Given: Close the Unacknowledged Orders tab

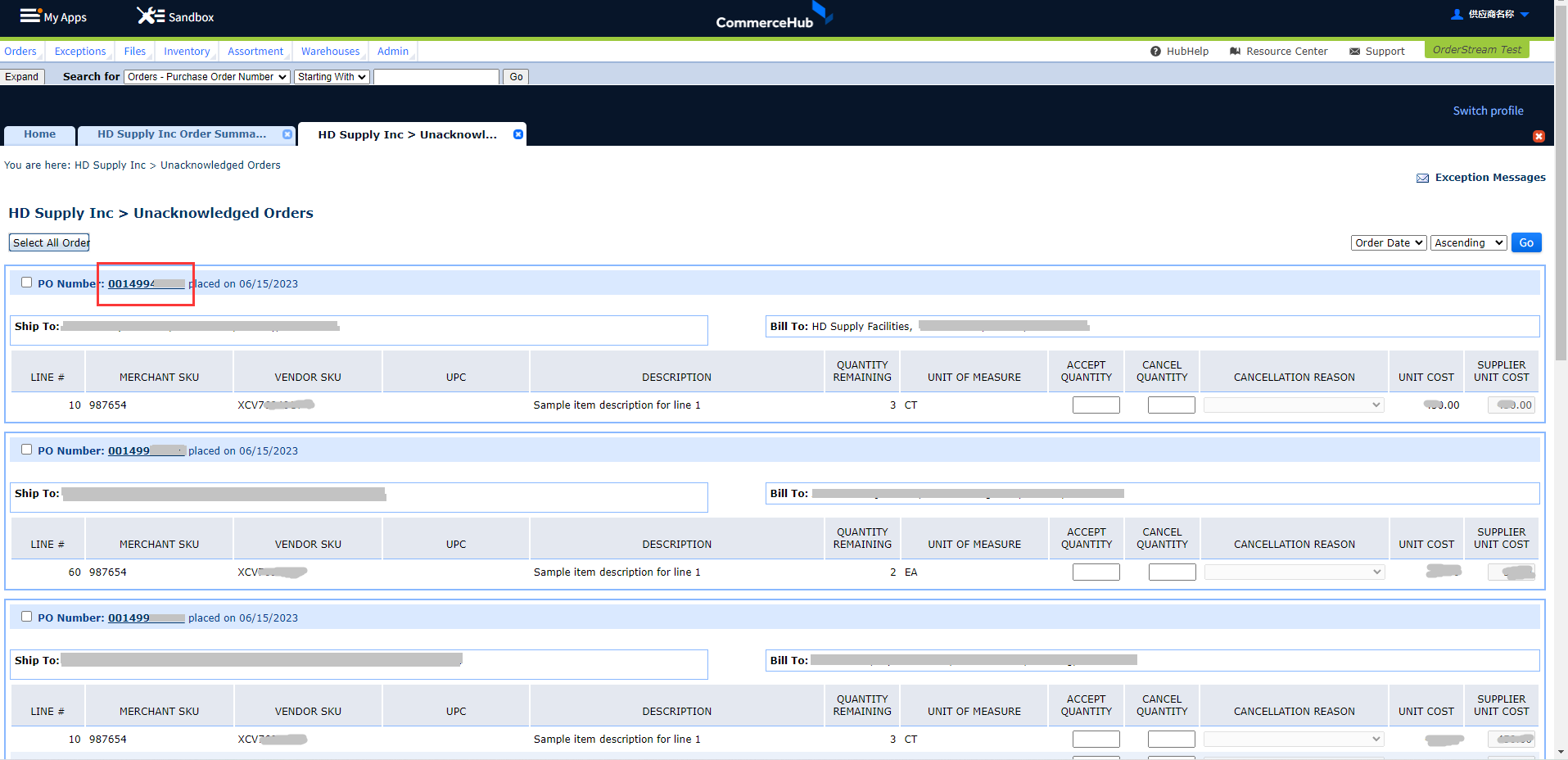Looking at the screenshot, I should [x=518, y=134].
